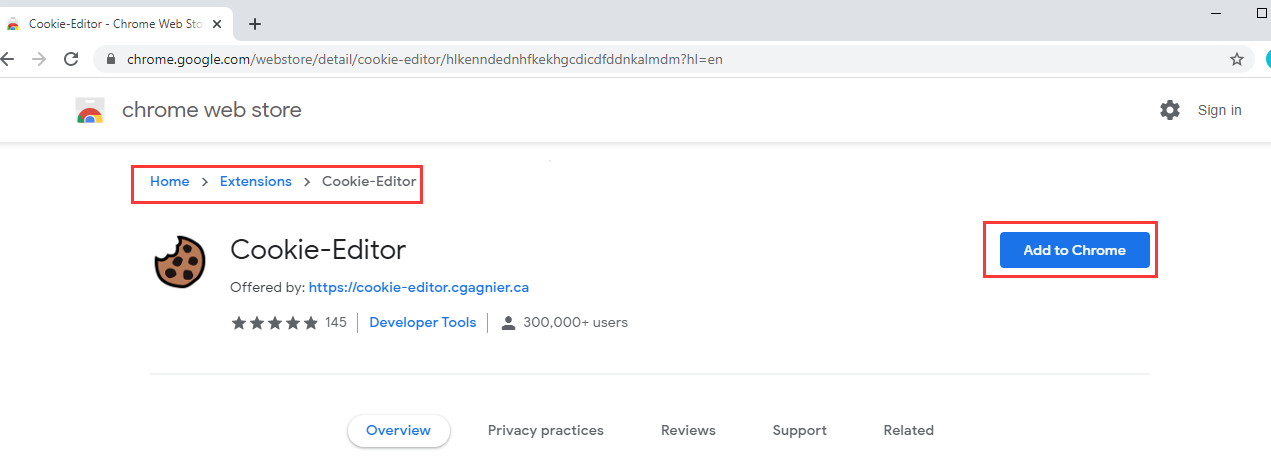Click the five-star rating icons
The width and height of the screenshot is (1271, 462).
click(x=275, y=322)
